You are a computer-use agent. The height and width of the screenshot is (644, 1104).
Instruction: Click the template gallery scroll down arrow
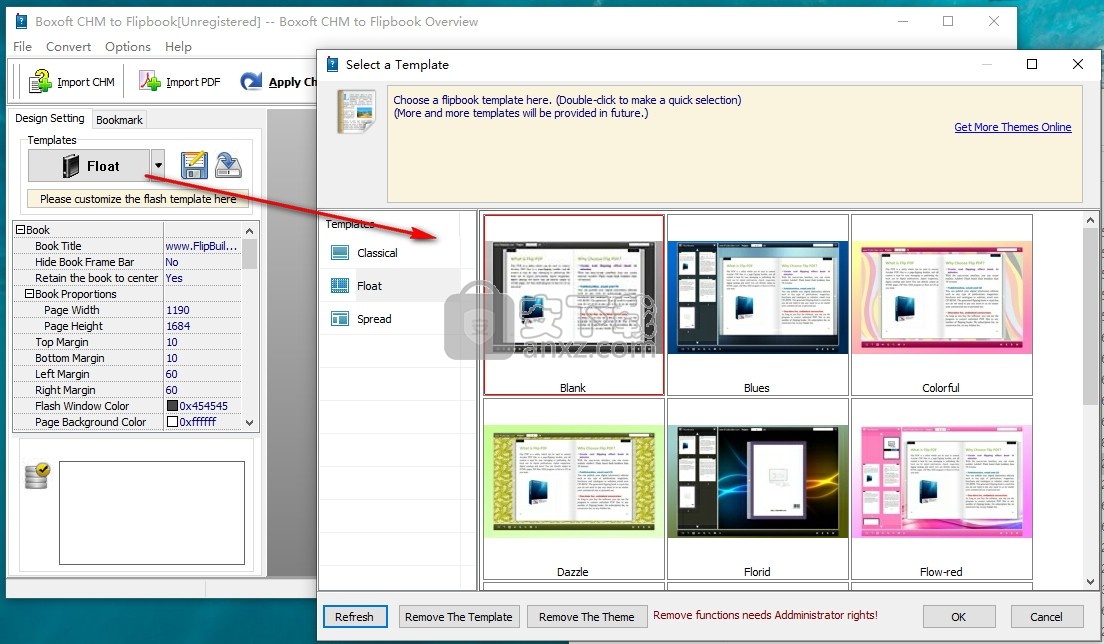(x=1090, y=582)
